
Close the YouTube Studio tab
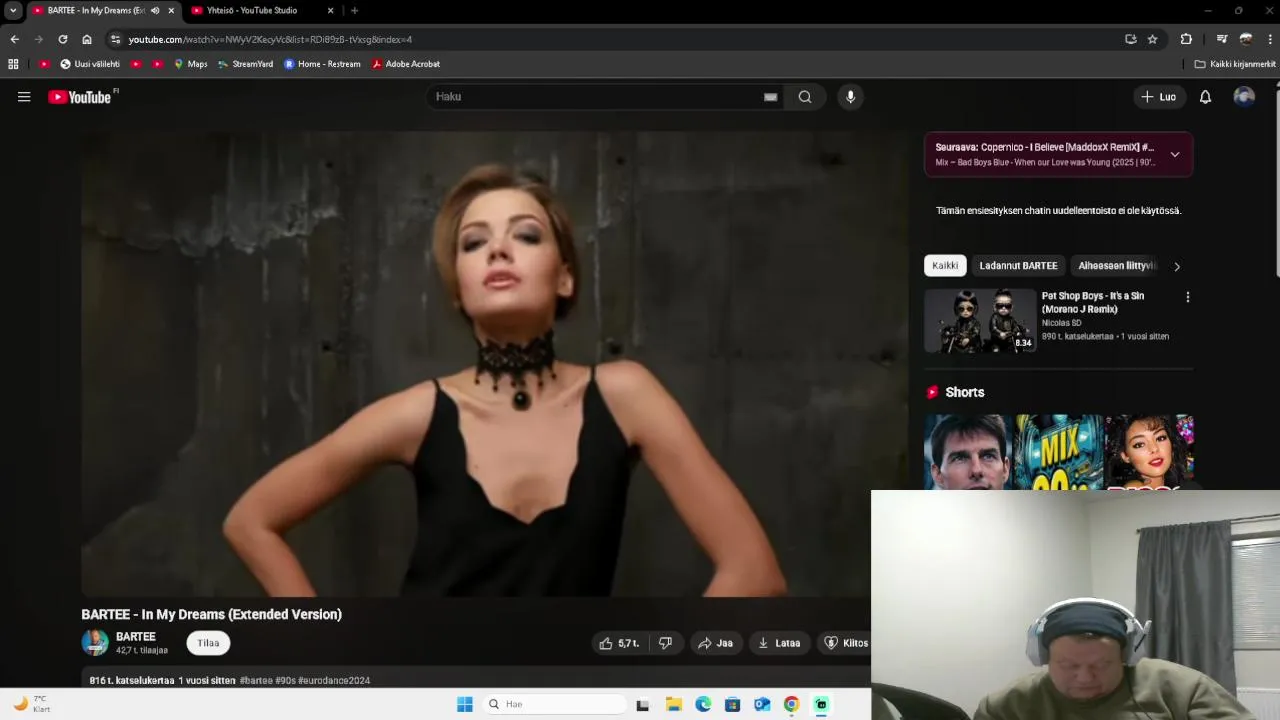(331, 11)
